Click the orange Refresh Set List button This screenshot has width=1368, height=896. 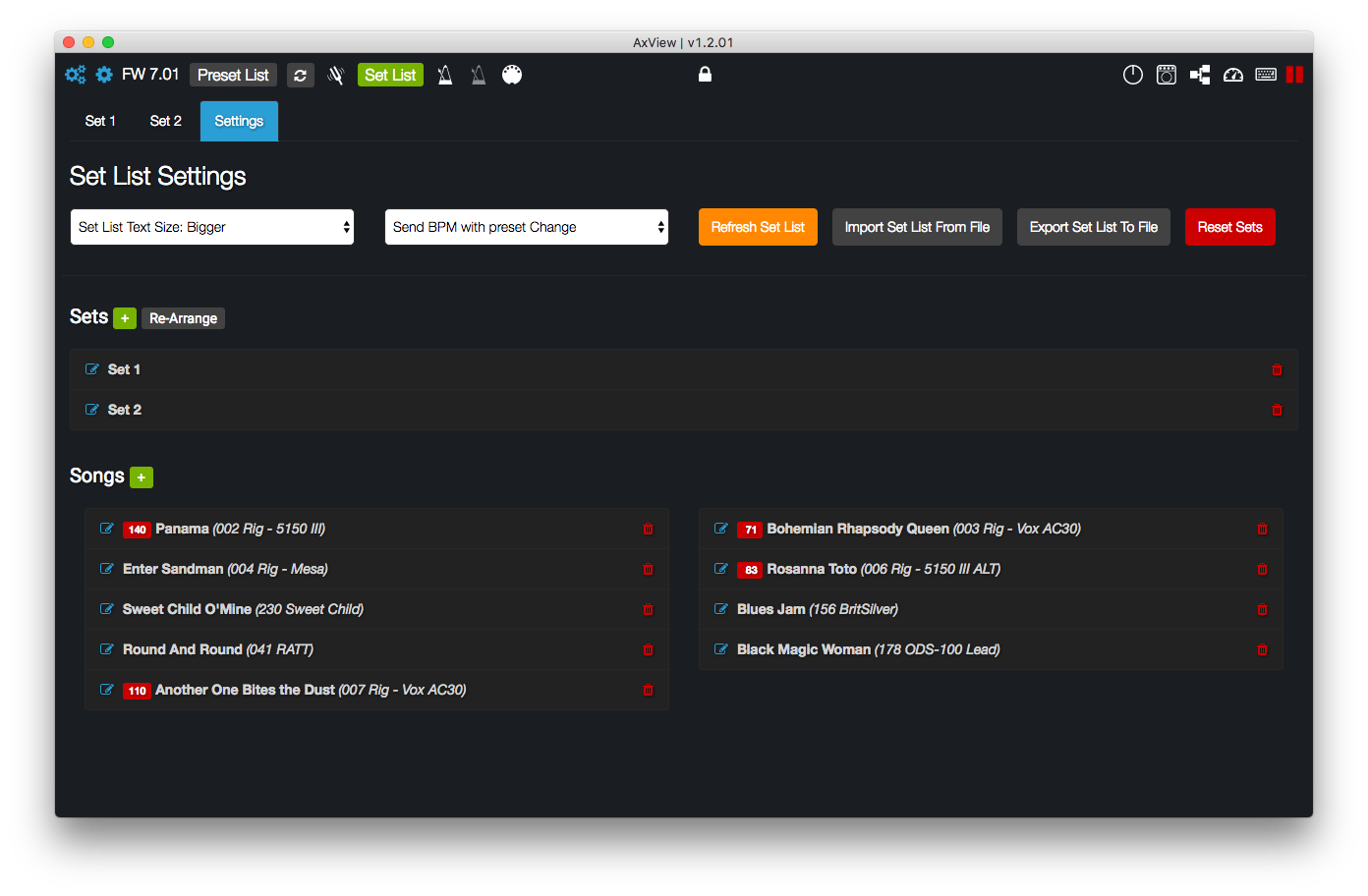pos(758,227)
